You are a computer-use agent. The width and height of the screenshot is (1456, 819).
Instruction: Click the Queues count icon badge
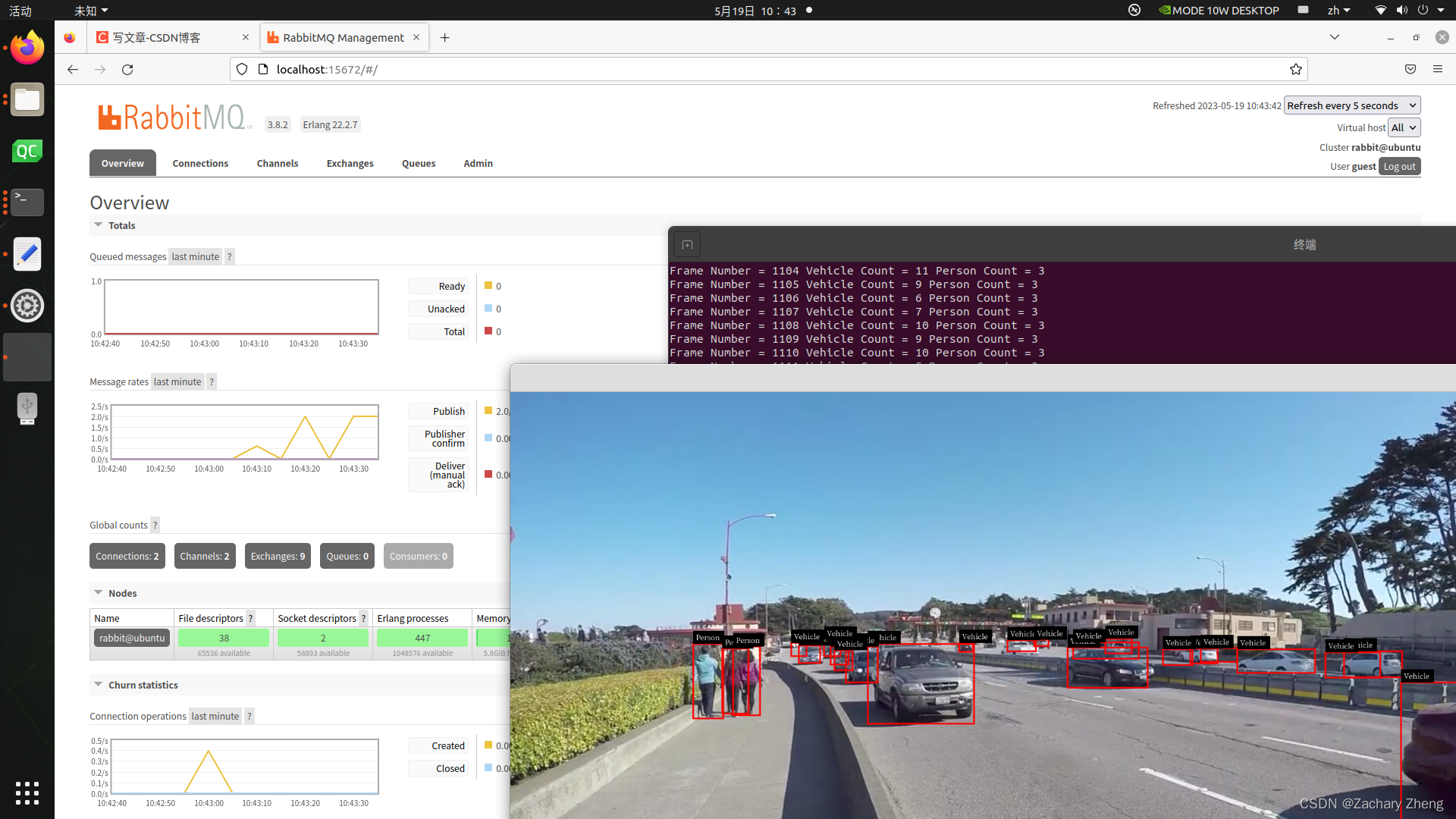pyautogui.click(x=347, y=556)
